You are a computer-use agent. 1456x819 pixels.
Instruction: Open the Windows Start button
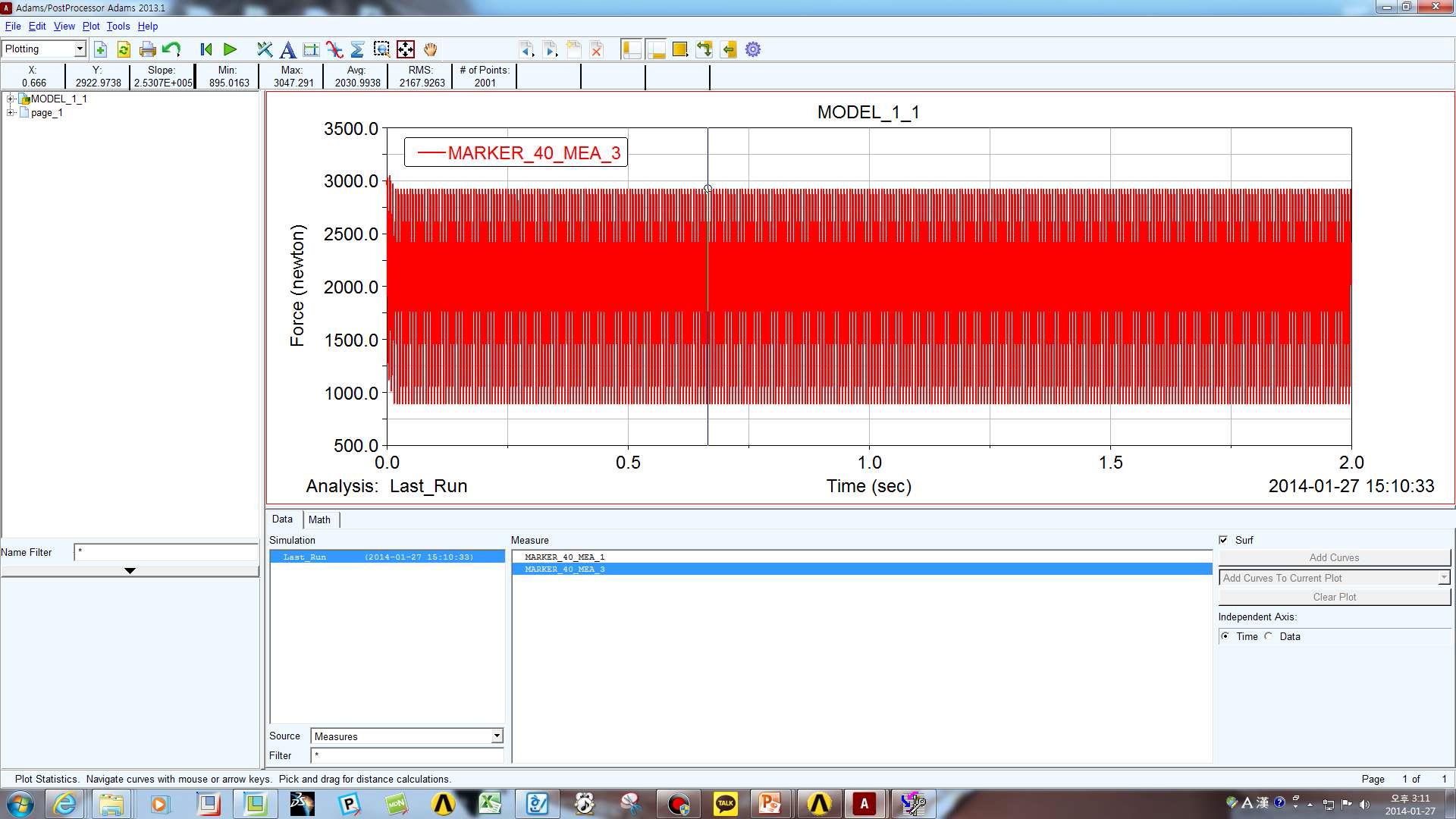(20, 804)
